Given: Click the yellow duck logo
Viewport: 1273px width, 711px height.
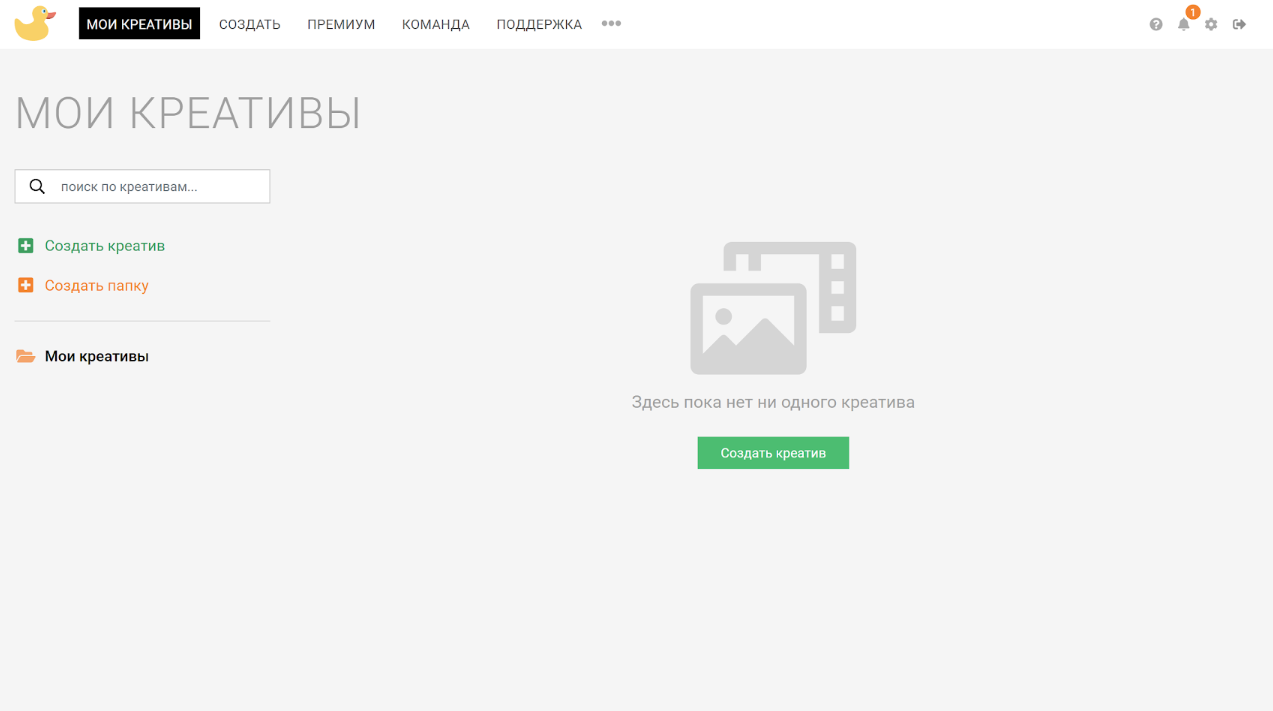Looking at the screenshot, I should tap(34, 24).
